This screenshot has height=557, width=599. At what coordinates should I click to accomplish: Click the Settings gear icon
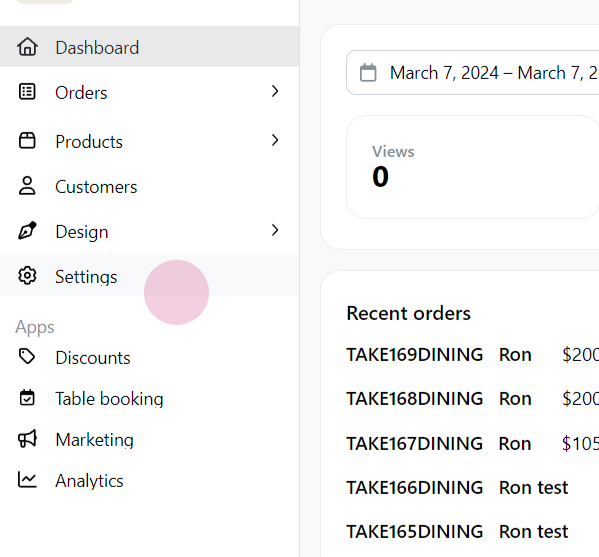click(27, 276)
